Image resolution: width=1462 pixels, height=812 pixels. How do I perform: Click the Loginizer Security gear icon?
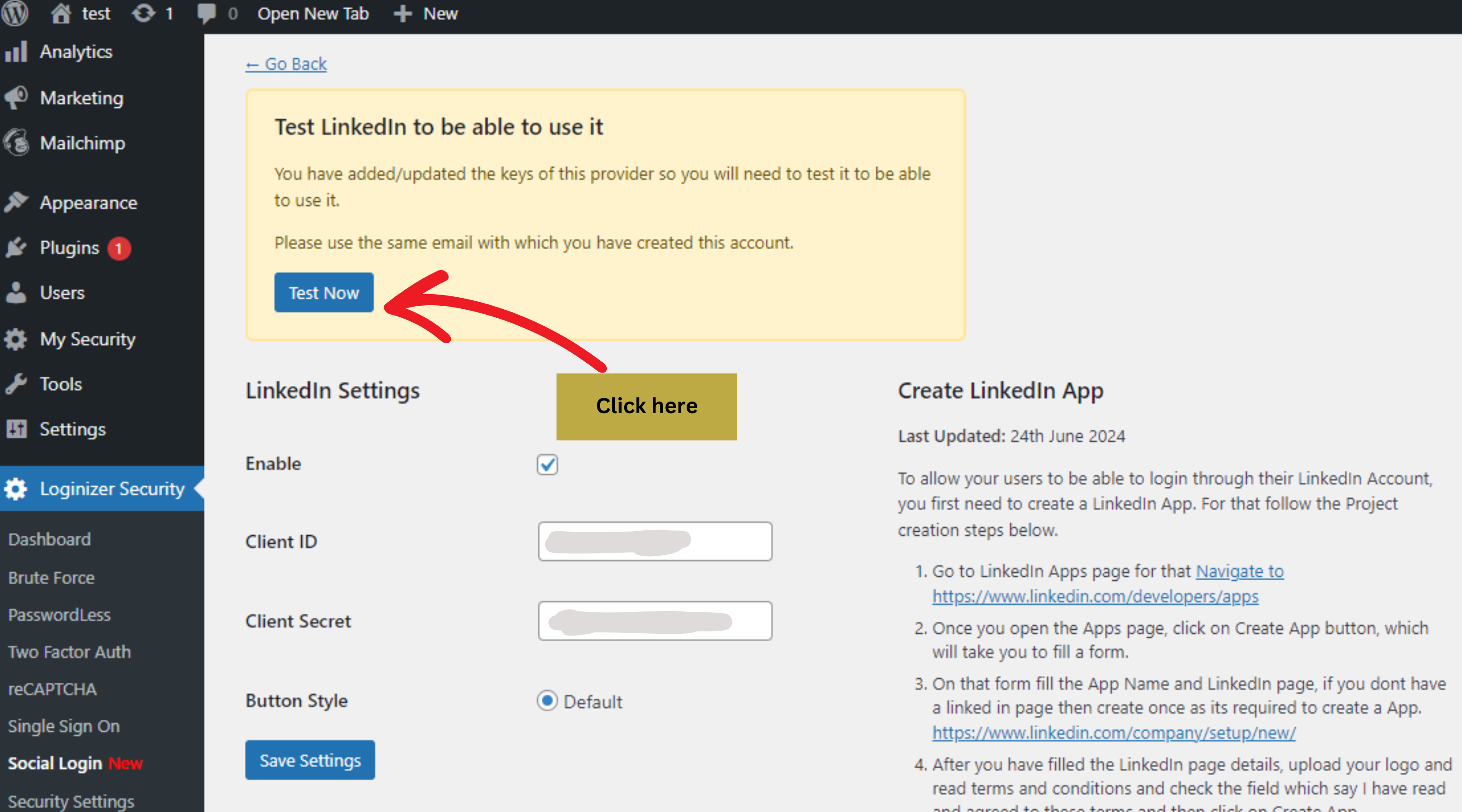(x=16, y=488)
